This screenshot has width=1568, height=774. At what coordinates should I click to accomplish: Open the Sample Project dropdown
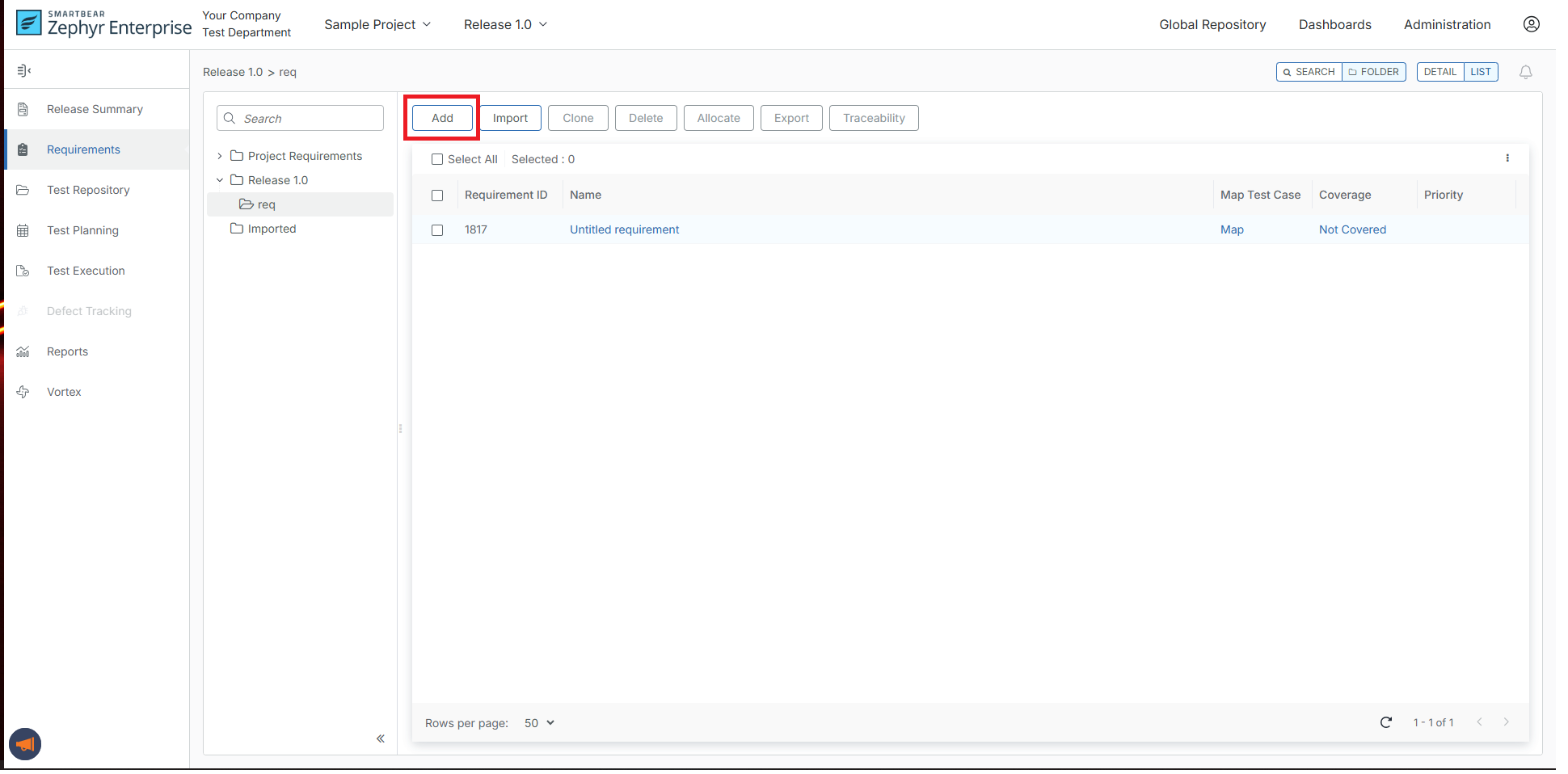pyautogui.click(x=377, y=25)
